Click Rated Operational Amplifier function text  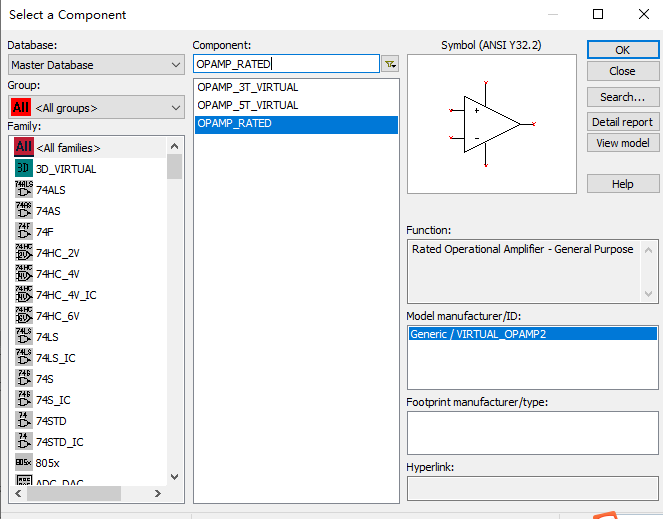[523, 249]
